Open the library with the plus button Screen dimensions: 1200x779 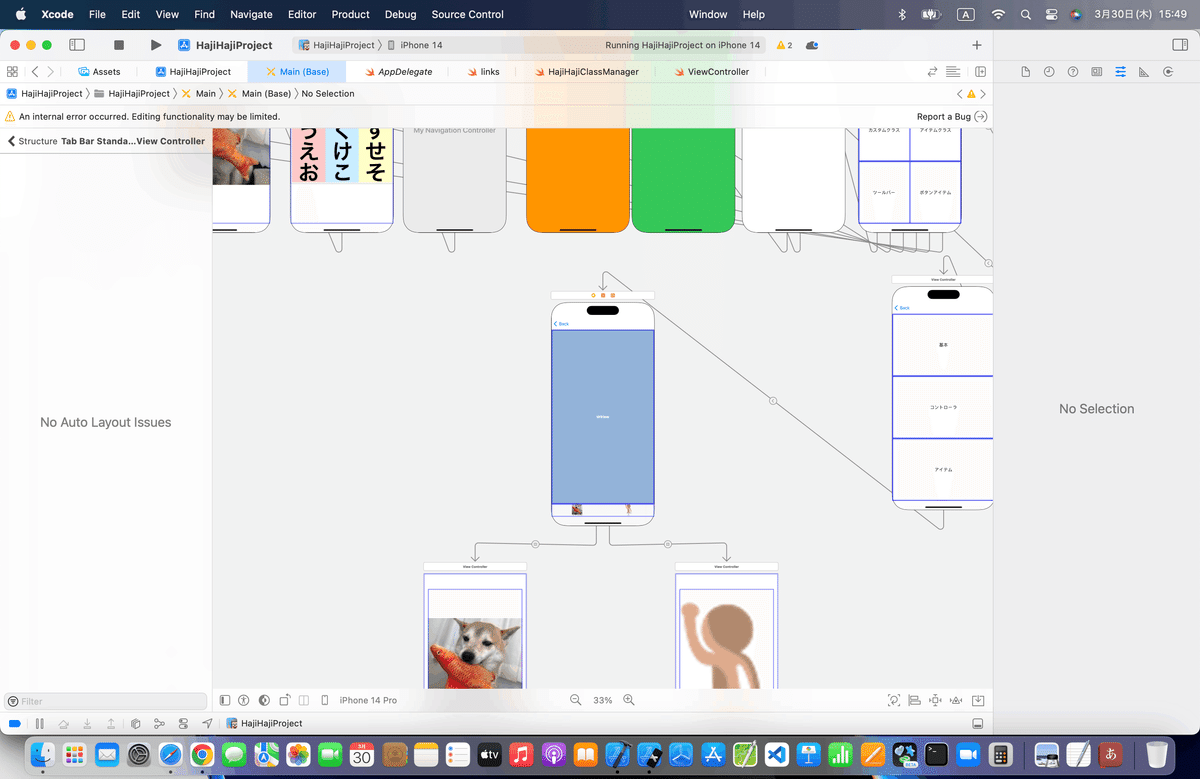(977, 45)
